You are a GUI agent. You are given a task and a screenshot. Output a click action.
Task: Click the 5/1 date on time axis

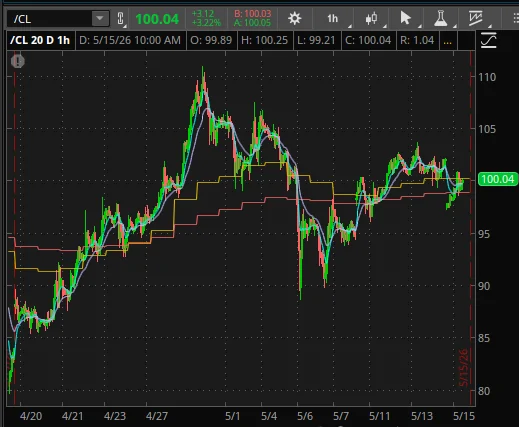233,416
